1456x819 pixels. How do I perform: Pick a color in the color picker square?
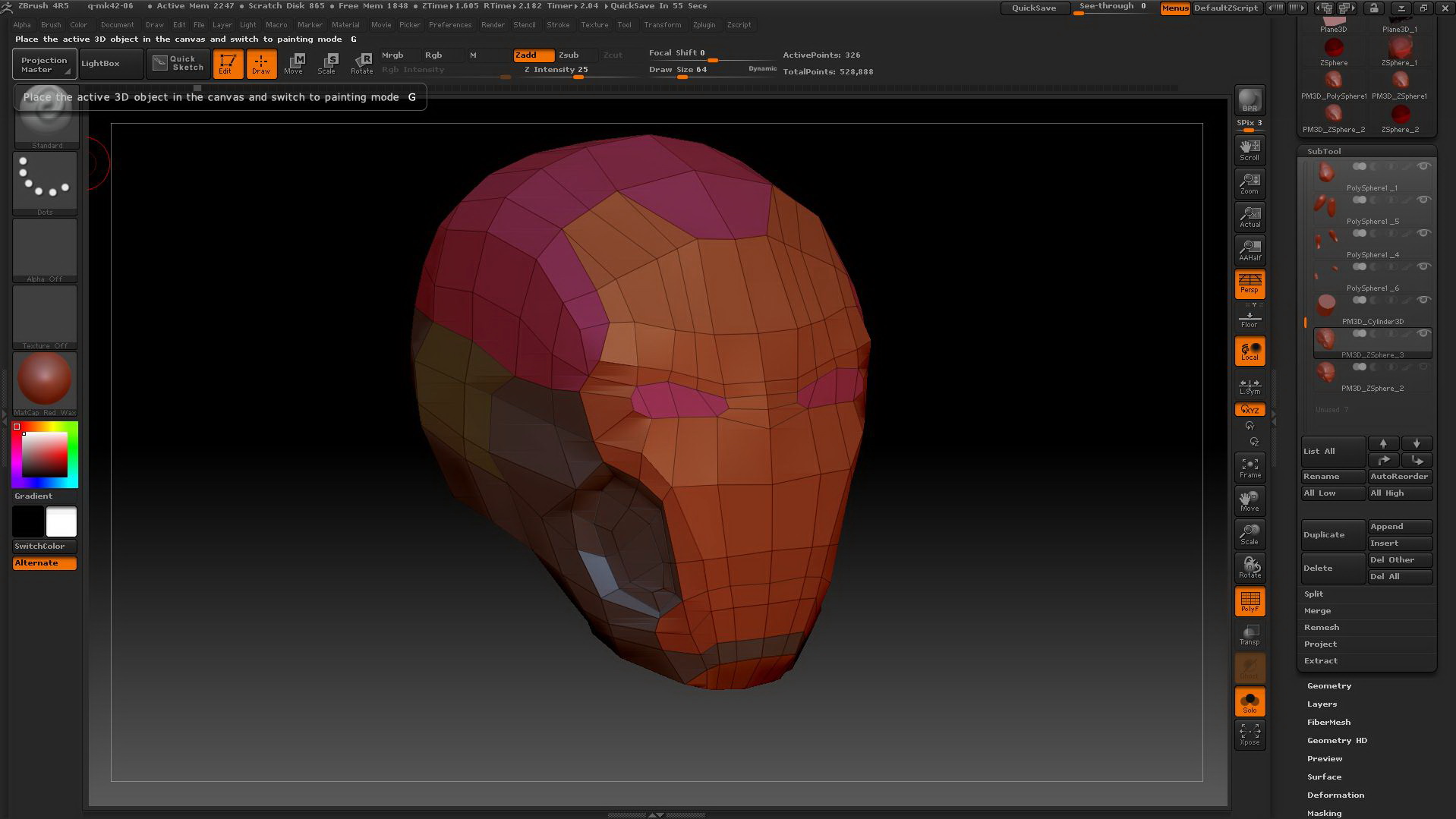coord(44,454)
